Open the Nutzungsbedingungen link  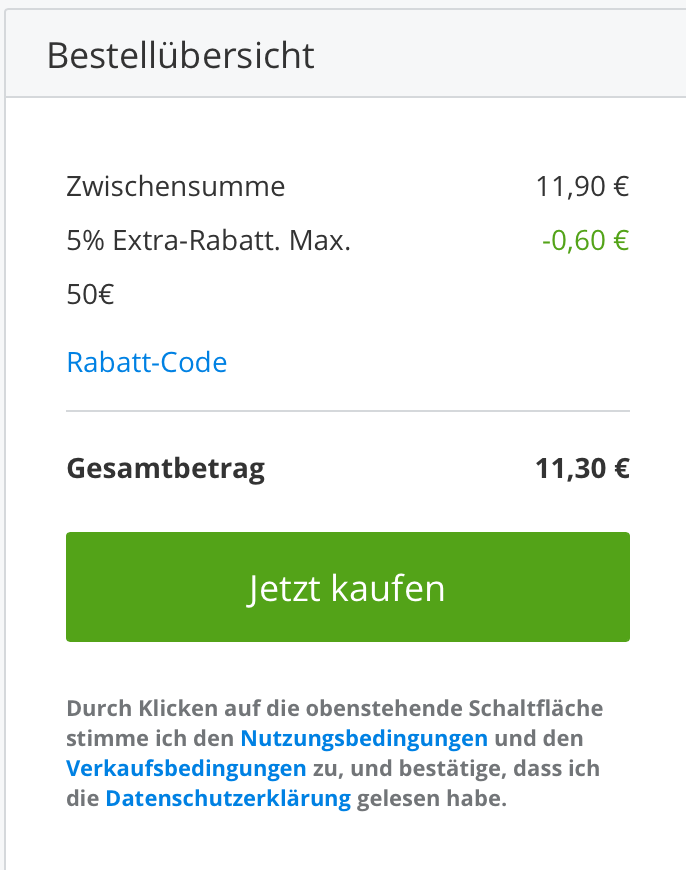coord(364,739)
